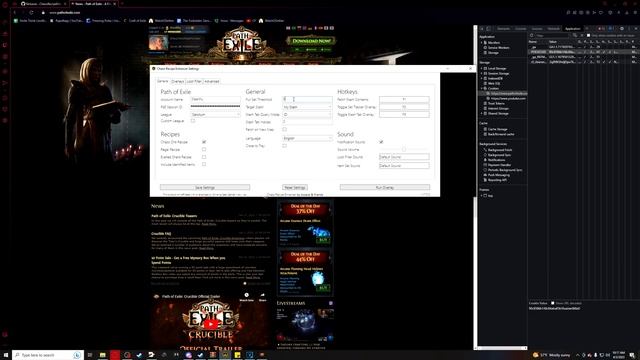Open the Elements tab in DevTools
This screenshot has height=360, width=640.
tap(503, 29)
